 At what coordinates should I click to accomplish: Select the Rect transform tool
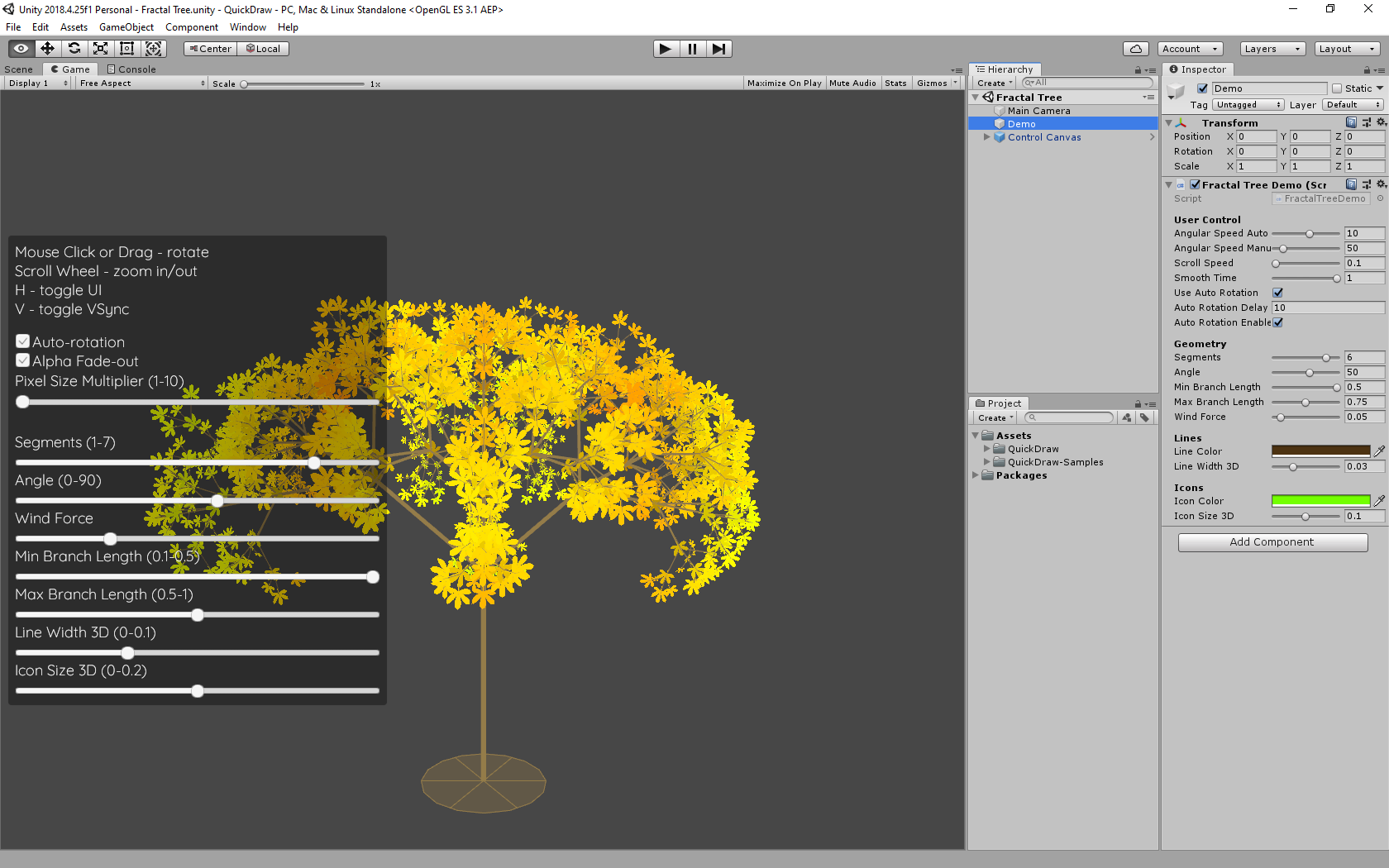click(126, 48)
